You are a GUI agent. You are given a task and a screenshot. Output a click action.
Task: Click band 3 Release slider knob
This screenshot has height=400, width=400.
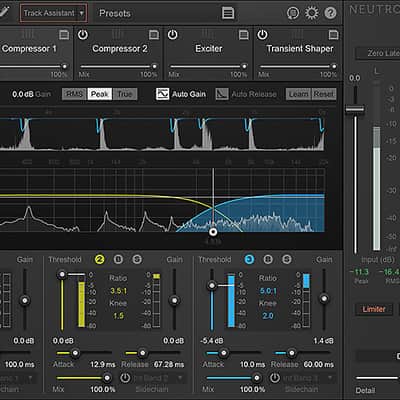(292, 353)
